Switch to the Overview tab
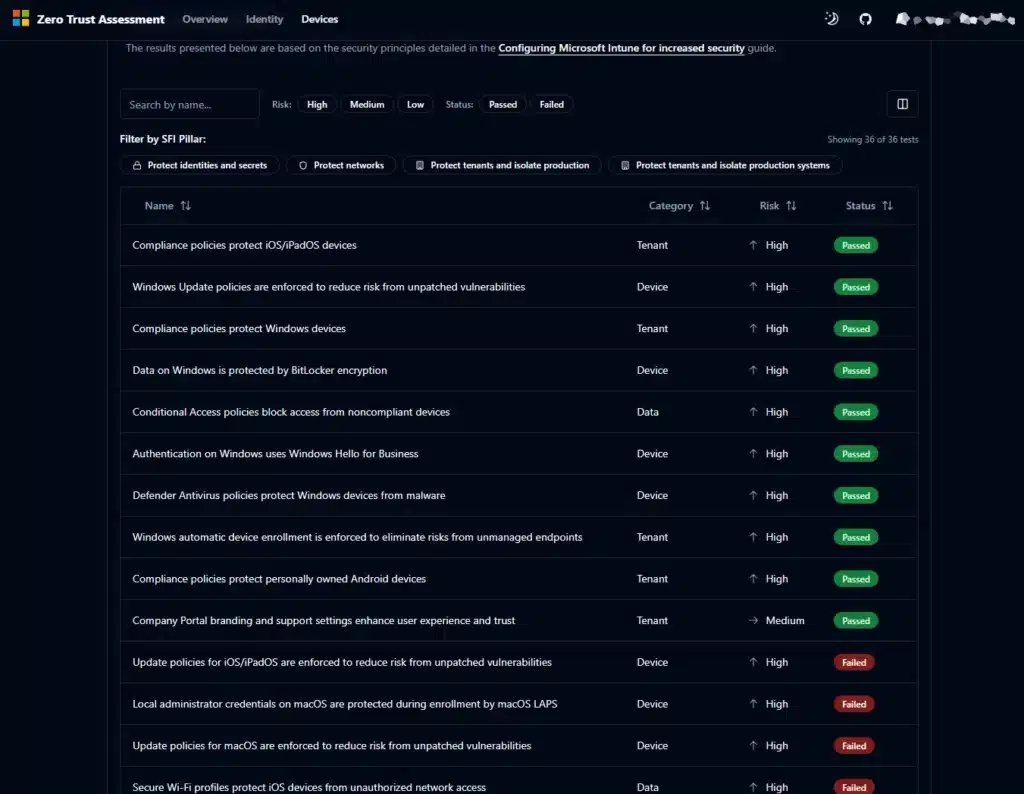Screen dimensions: 1024x794 205,19
